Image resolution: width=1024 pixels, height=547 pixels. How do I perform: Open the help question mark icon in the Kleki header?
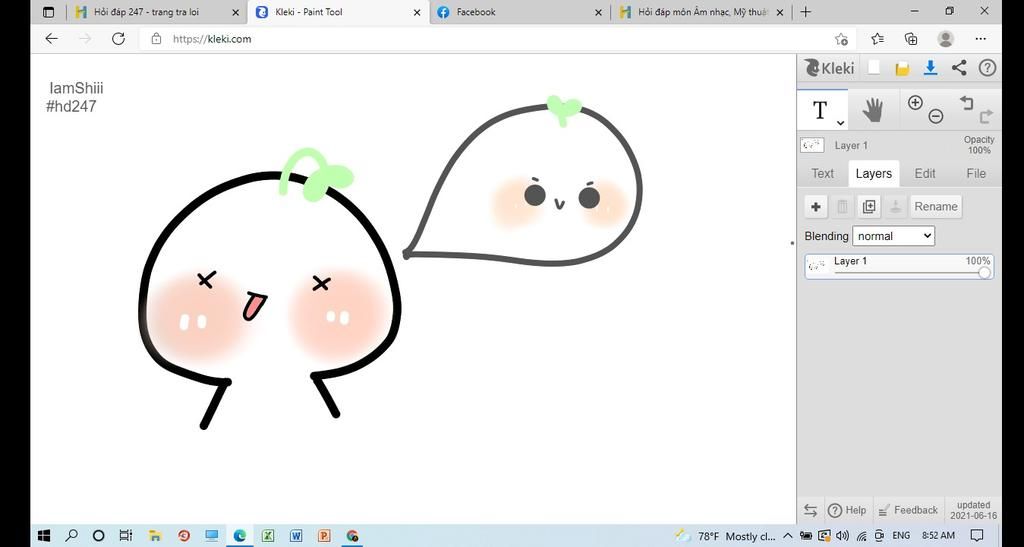point(987,68)
